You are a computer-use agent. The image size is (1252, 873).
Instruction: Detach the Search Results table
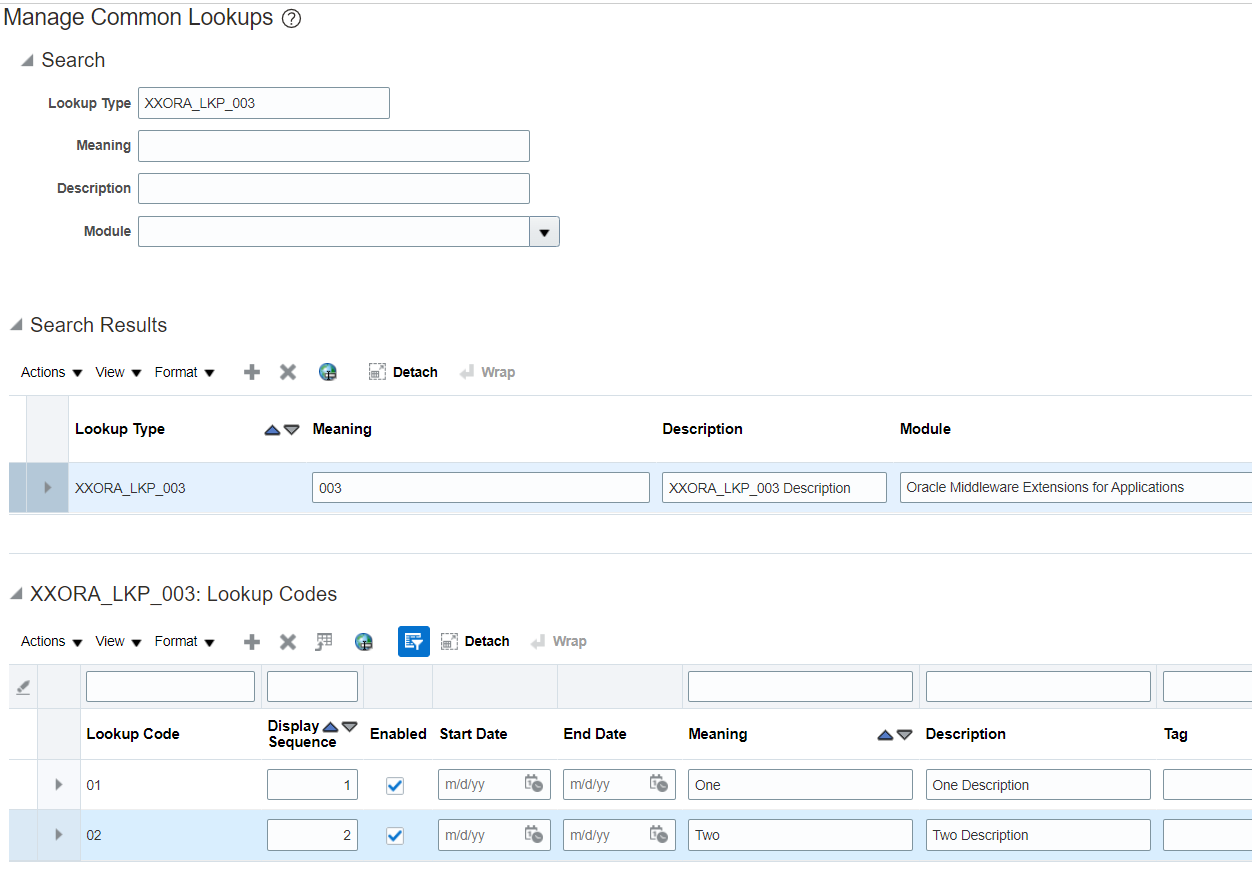(403, 371)
